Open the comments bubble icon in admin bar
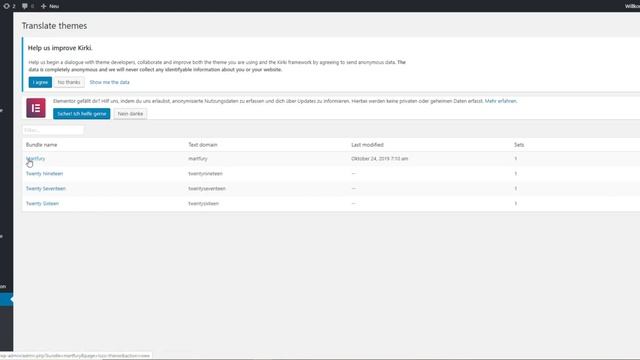The image size is (640, 360). 25,6
